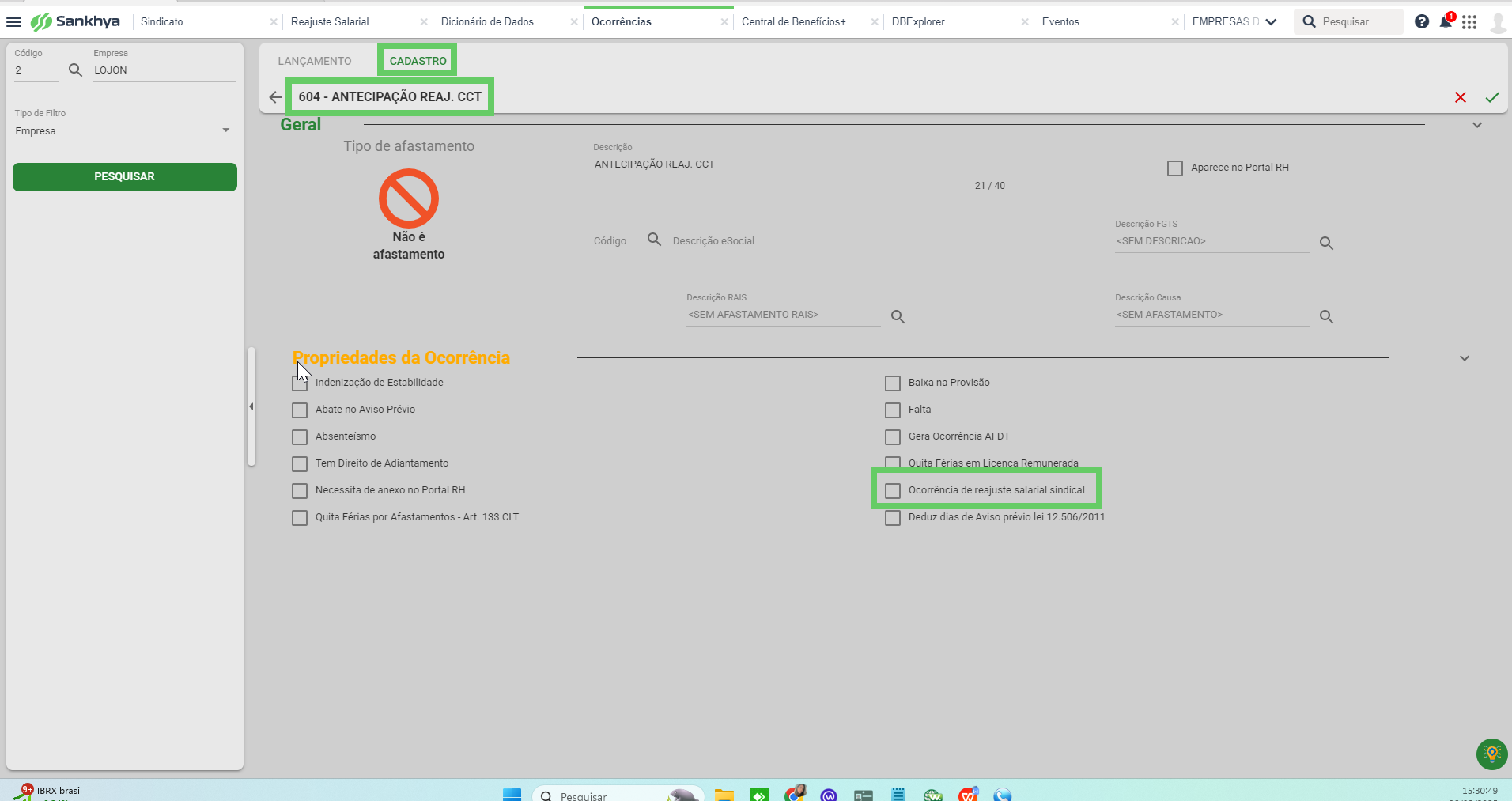Screen dimensions: 1512x801
Task: Click the Não é afastamento icon
Action: 409,198
